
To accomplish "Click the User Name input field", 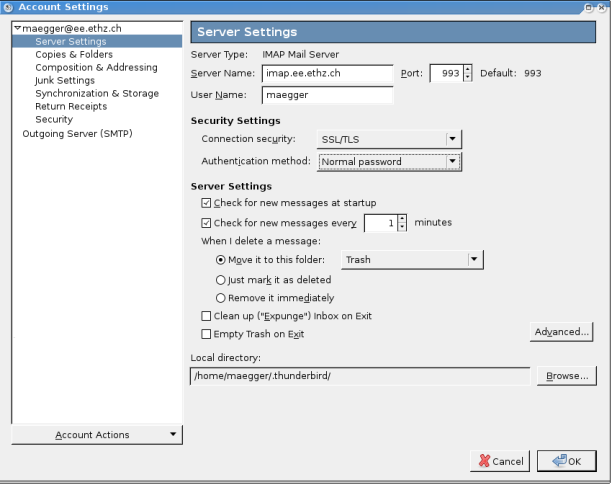I will (327, 95).
